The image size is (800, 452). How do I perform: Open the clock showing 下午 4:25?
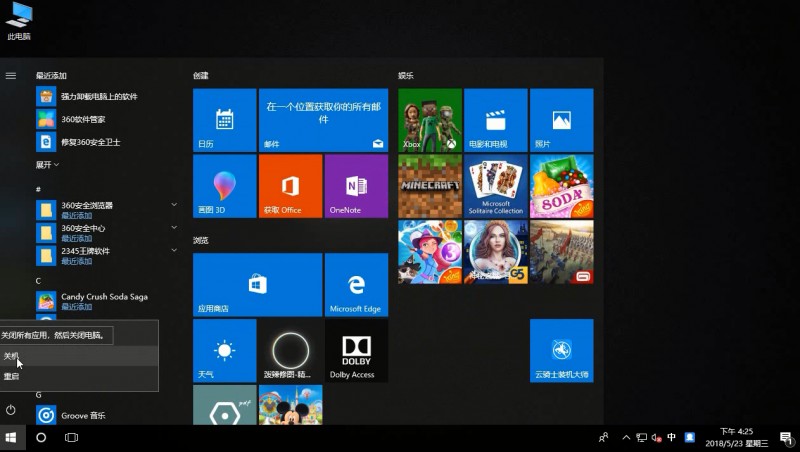pyautogui.click(x=736, y=438)
